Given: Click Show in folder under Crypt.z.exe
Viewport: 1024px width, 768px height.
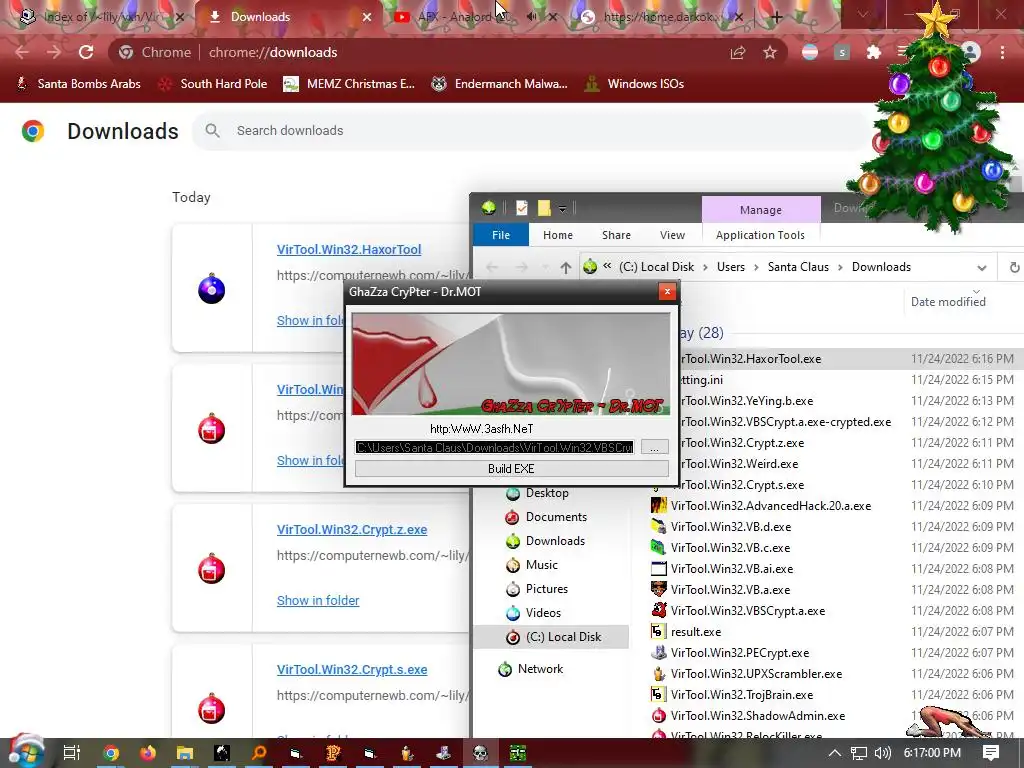Looking at the screenshot, I should click(x=318, y=600).
